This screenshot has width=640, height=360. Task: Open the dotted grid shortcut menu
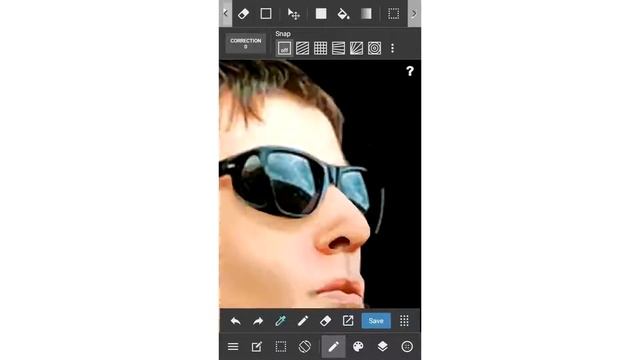pyautogui.click(x=404, y=321)
